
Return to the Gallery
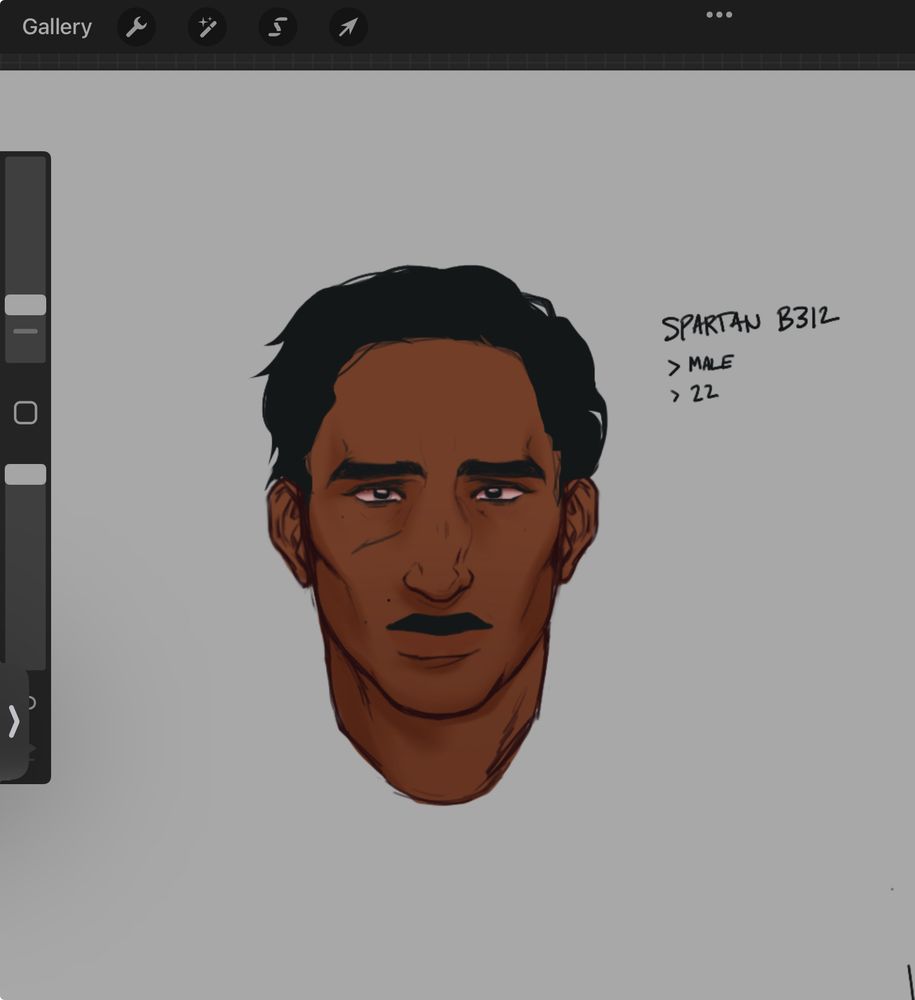click(x=57, y=27)
